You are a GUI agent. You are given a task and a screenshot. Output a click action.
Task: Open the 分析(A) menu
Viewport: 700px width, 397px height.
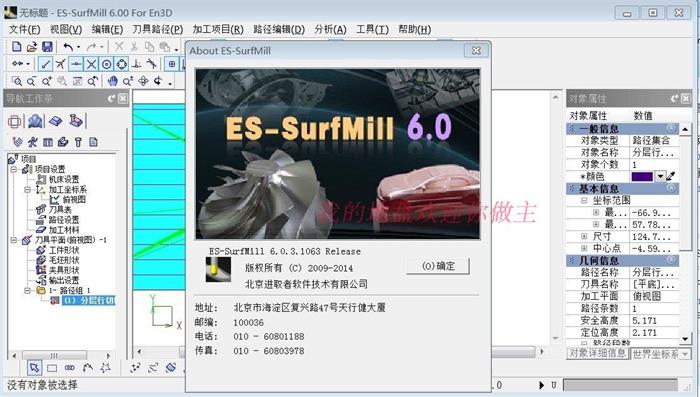(x=330, y=29)
